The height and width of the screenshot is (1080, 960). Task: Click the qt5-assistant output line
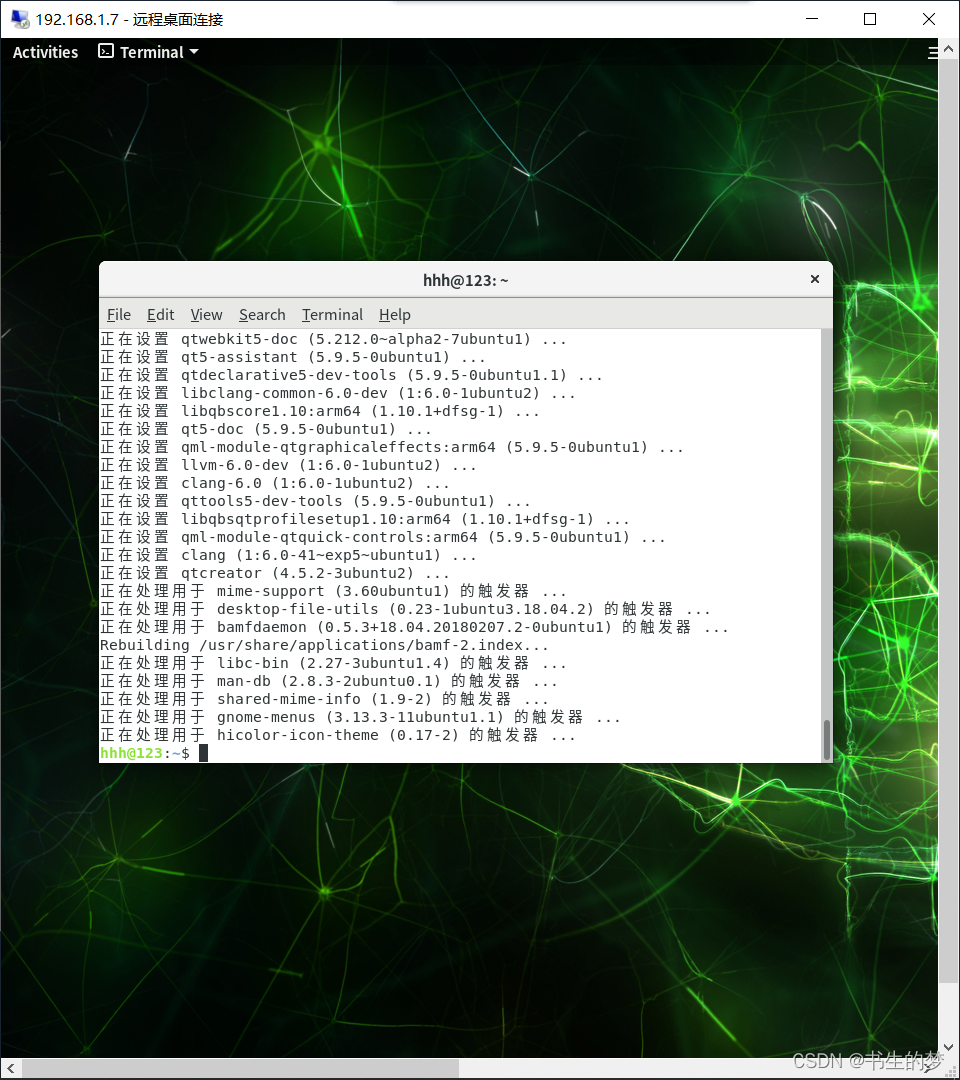pyautogui.click(x=293, y=357)
